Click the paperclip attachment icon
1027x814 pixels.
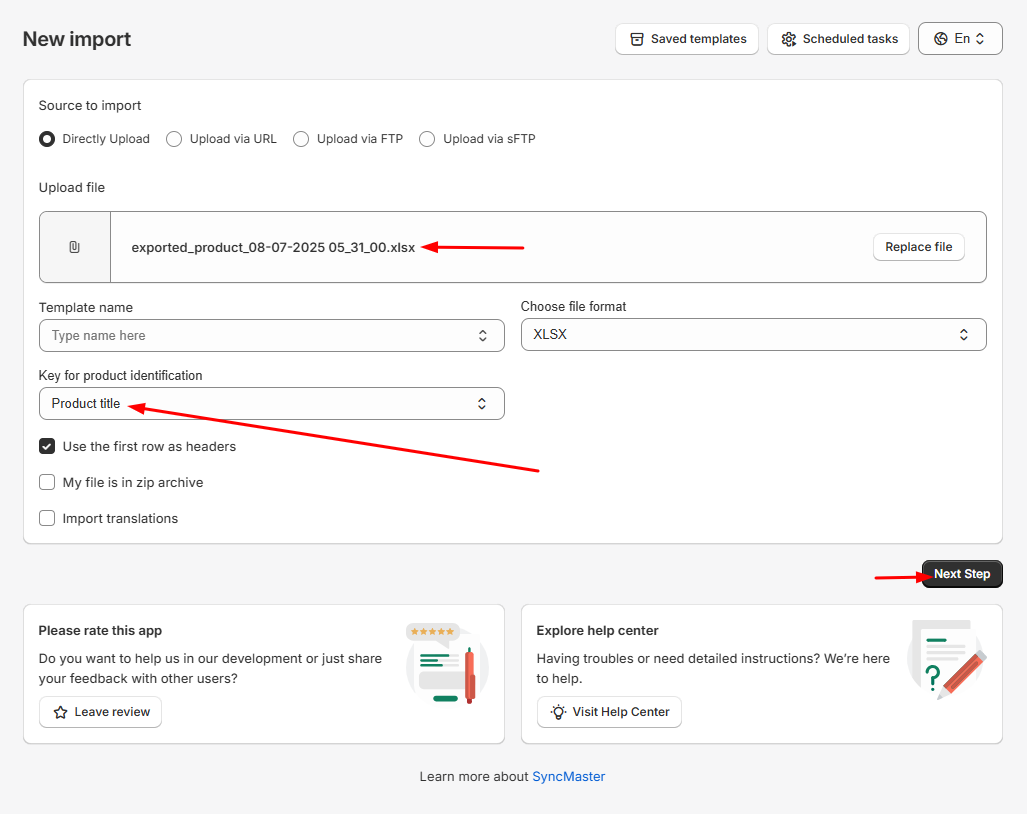(x=75, y=247)
